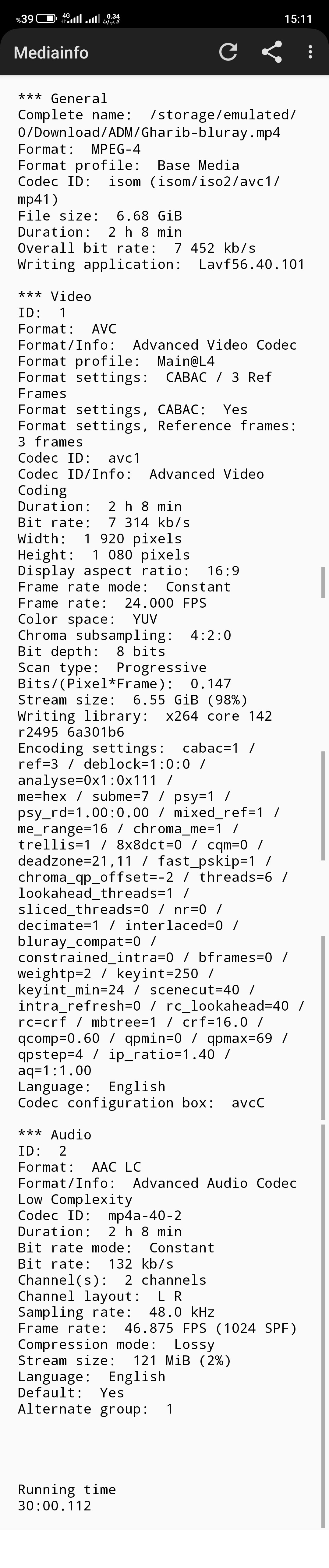
Task: Tap the Running time 30:00.112 value
Action: 54,1506
